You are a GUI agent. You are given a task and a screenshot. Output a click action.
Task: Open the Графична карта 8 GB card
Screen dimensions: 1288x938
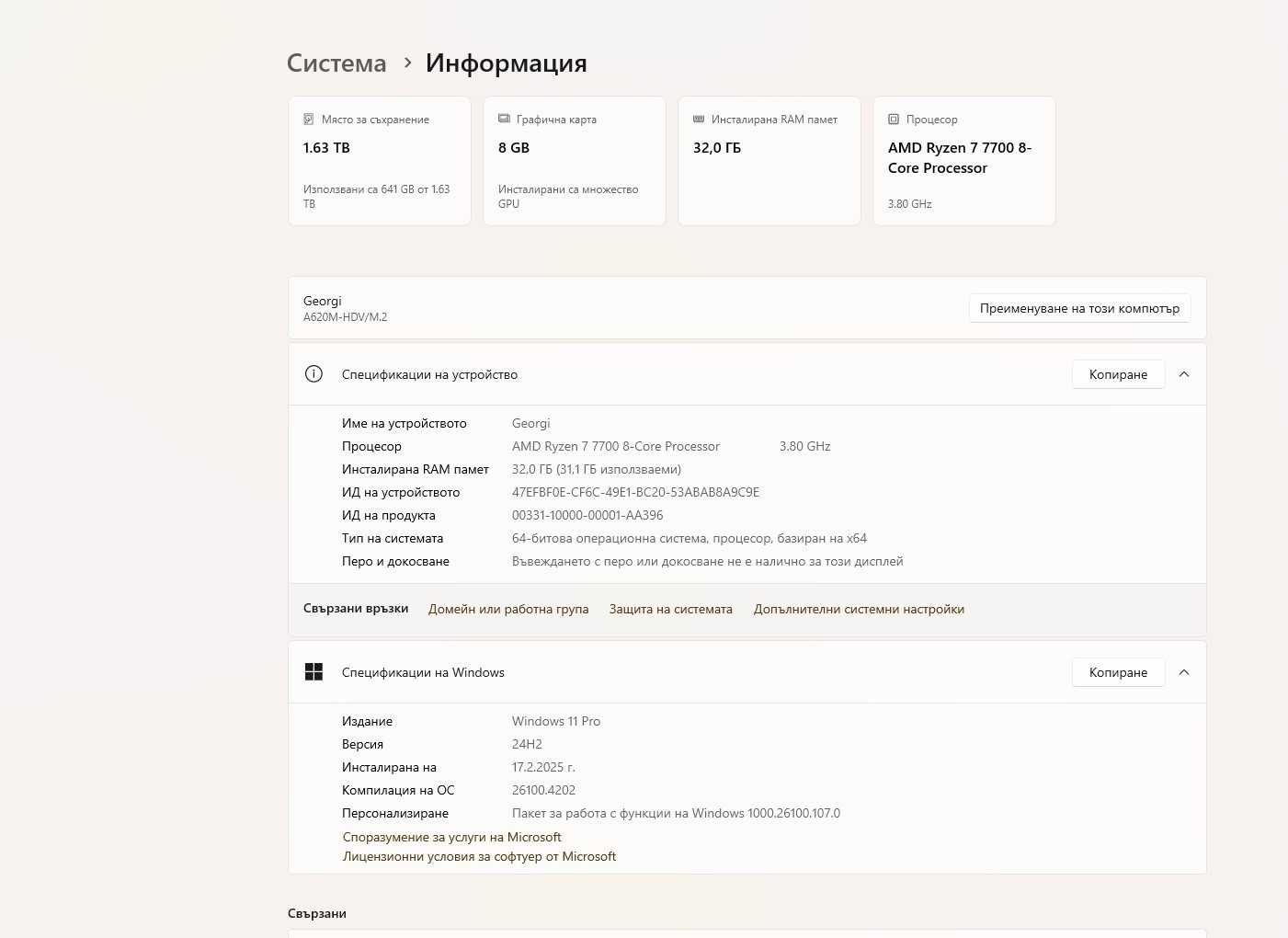[x=575, y=161]
